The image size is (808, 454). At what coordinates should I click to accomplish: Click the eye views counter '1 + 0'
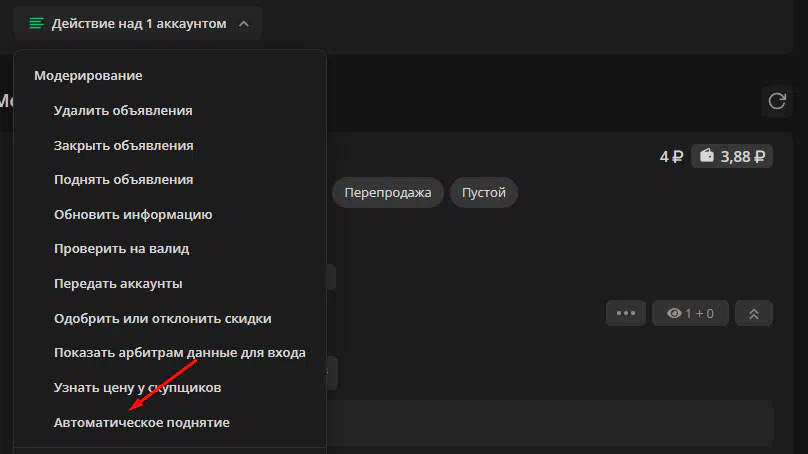(x=690, y=313)
